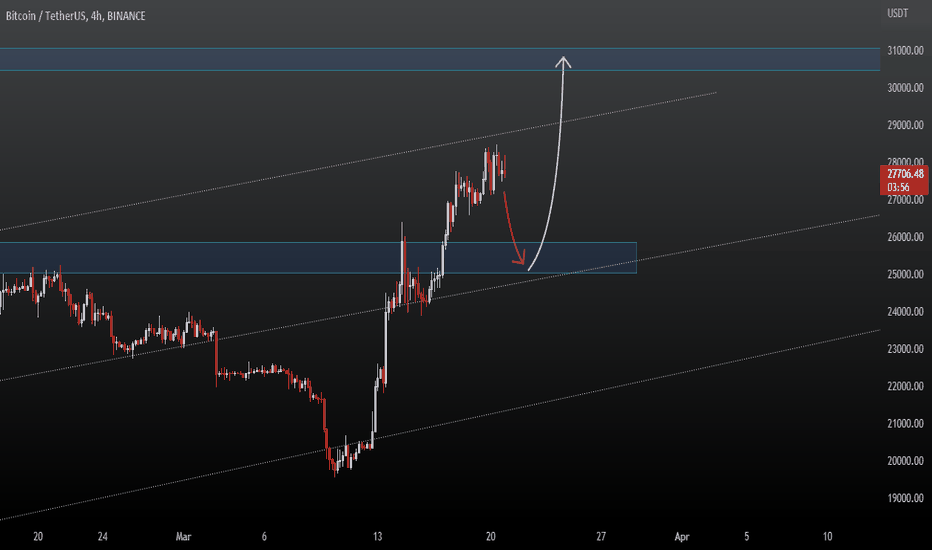Click the 6 date label on time axis
This screenshot has height=550, width=932.
[x=265, y=537]
